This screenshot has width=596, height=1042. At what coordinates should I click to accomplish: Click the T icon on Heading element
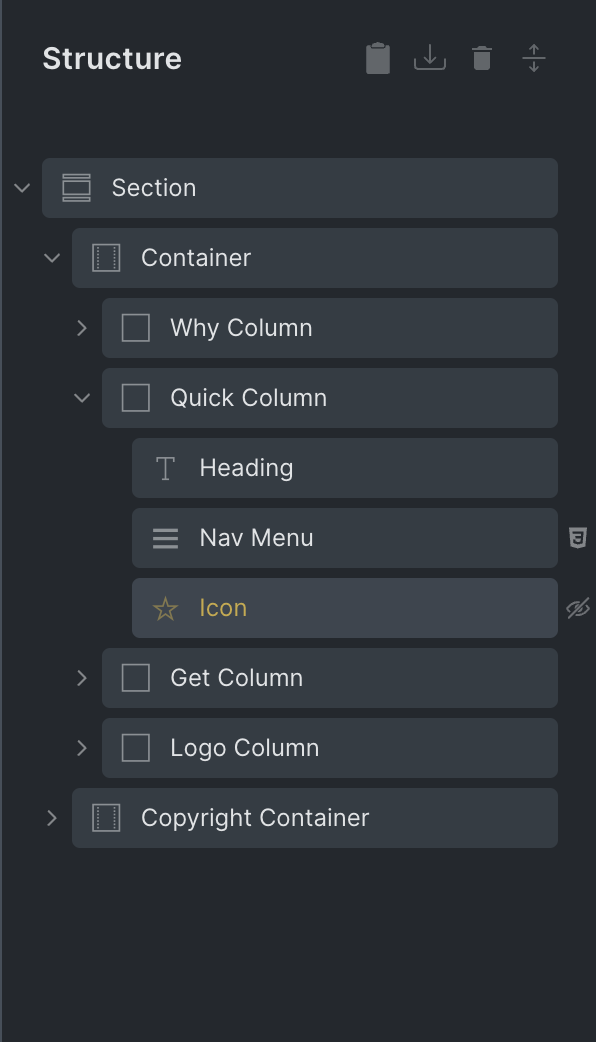click(165, 468)
